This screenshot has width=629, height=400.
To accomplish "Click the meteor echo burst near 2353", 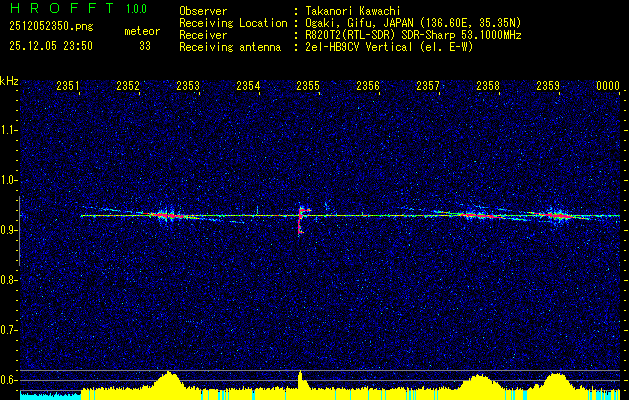I will pos(168,216).
